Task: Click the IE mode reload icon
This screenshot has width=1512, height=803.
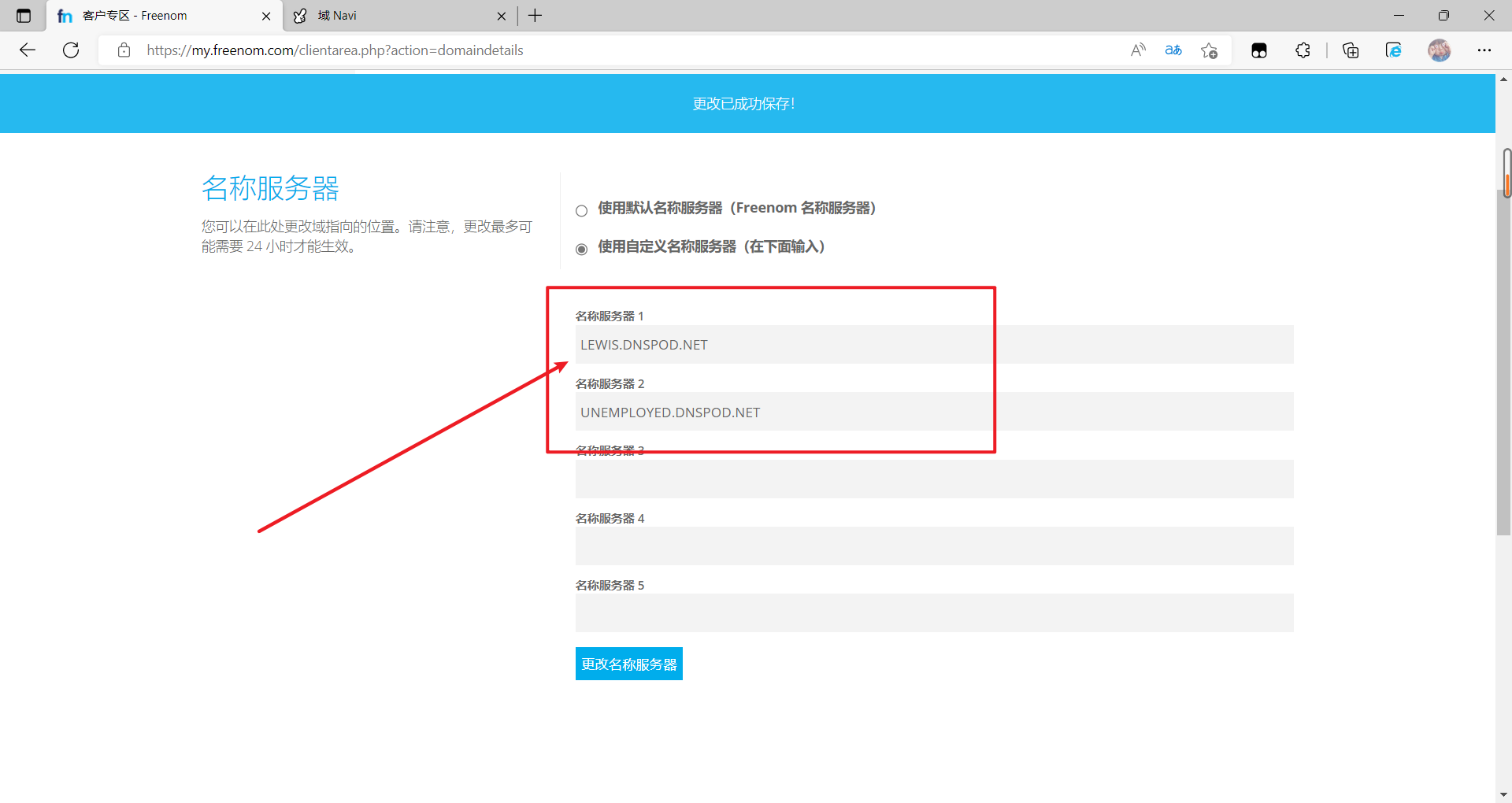Action: click(x=1394, y=50)
